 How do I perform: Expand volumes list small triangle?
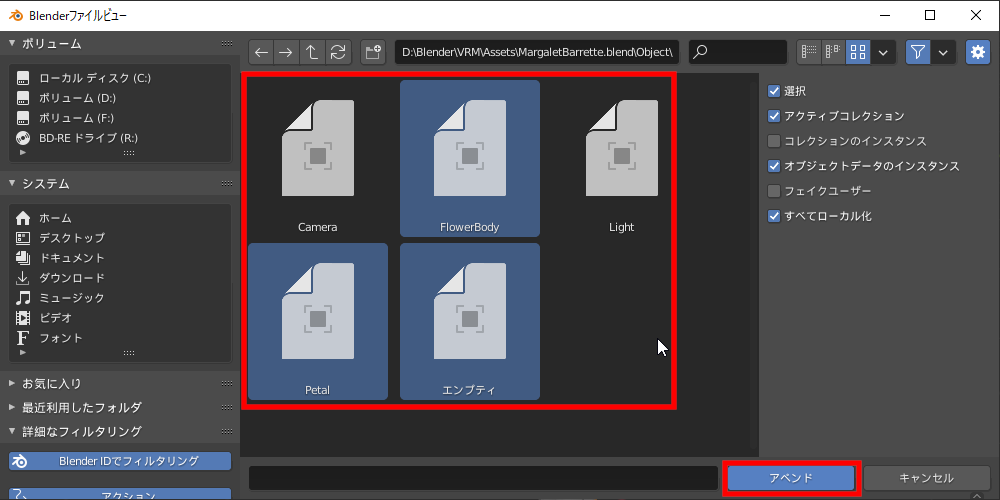point(23,153)
